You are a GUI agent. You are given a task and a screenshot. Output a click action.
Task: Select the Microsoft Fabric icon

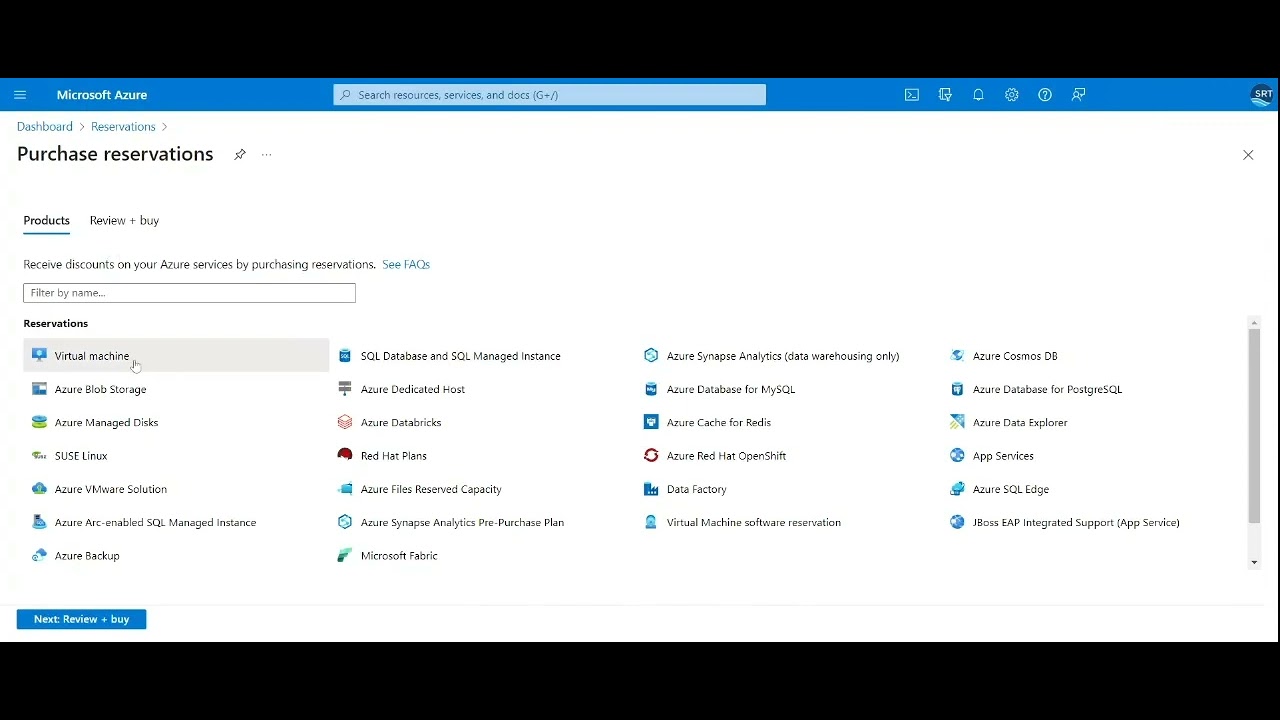coord(345,555)
